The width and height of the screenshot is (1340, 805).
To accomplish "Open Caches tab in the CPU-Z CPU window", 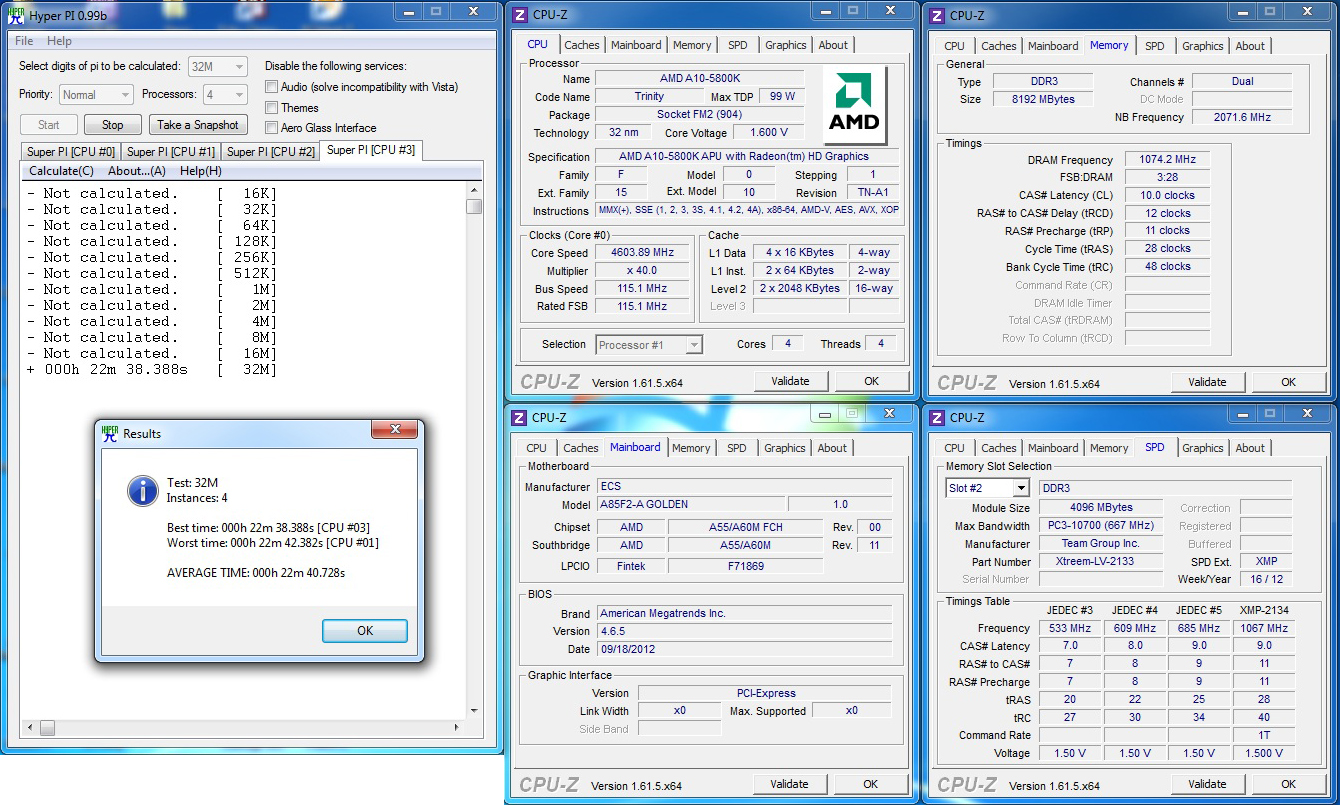I will (x=582, y=45).
